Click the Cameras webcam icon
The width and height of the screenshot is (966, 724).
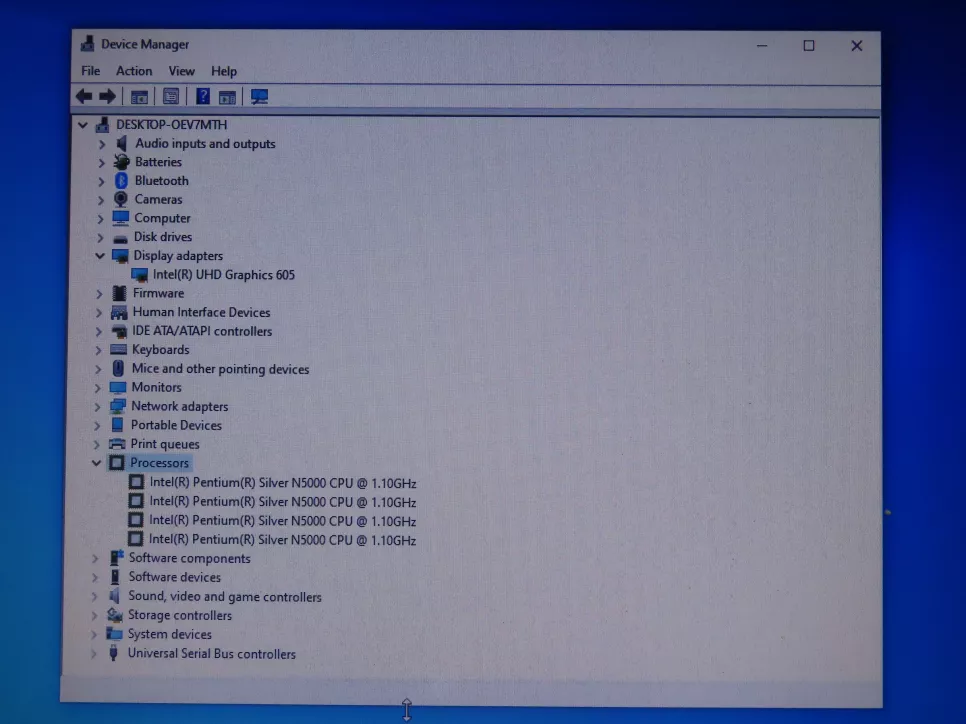tap(121, 199)
